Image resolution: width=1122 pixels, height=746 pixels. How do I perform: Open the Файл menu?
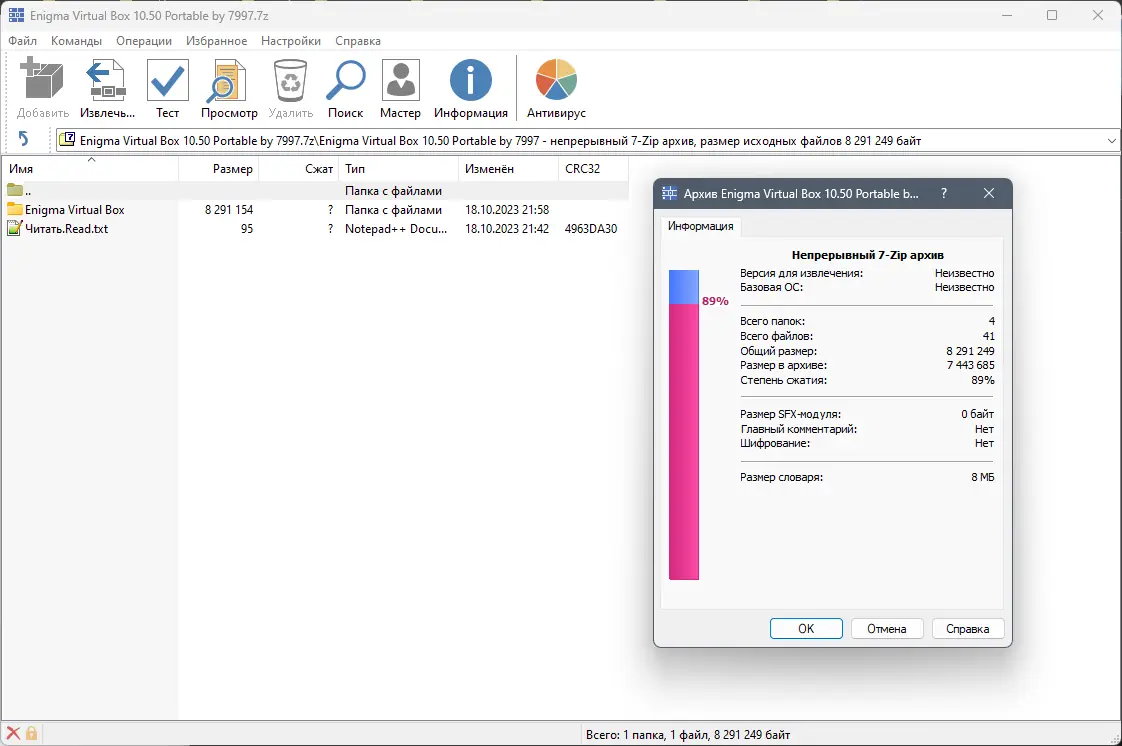23,41
